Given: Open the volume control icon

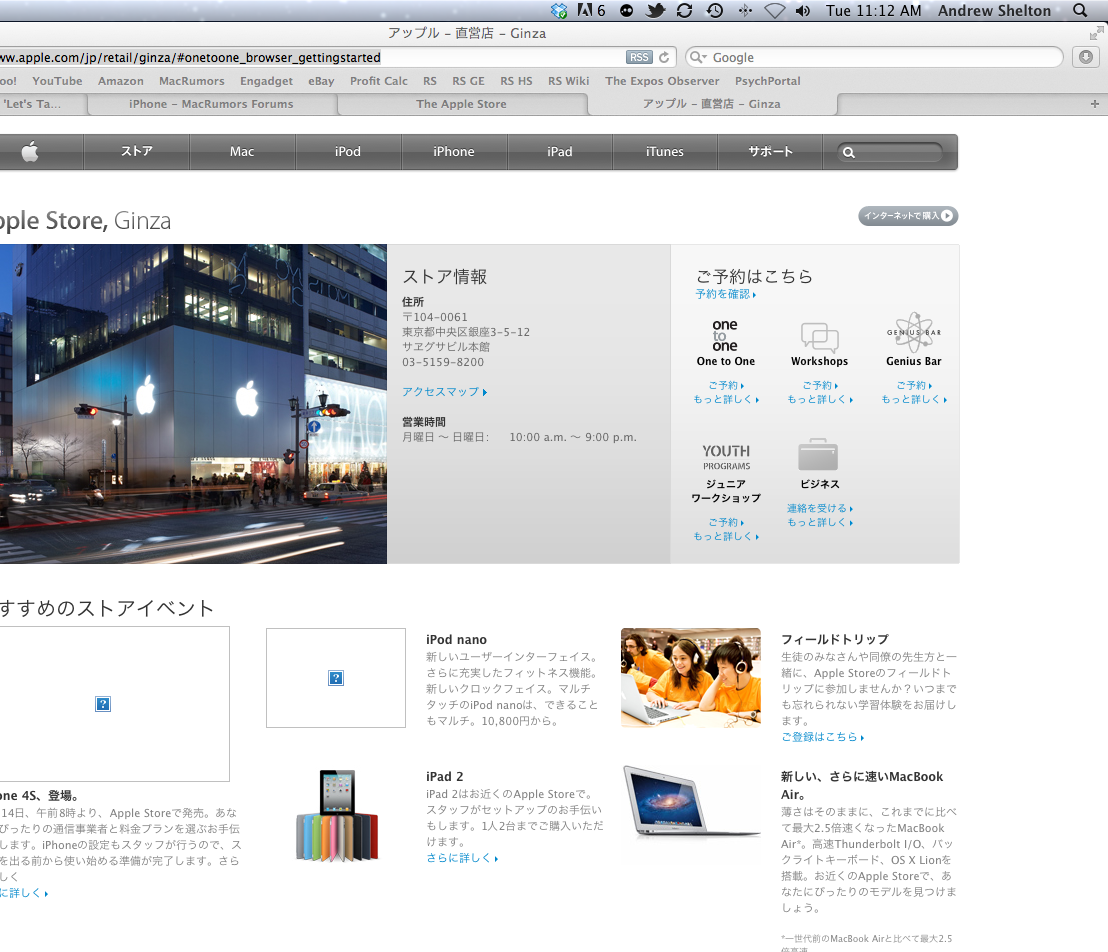Looking at the screenshot, I should tap(803, 11).
